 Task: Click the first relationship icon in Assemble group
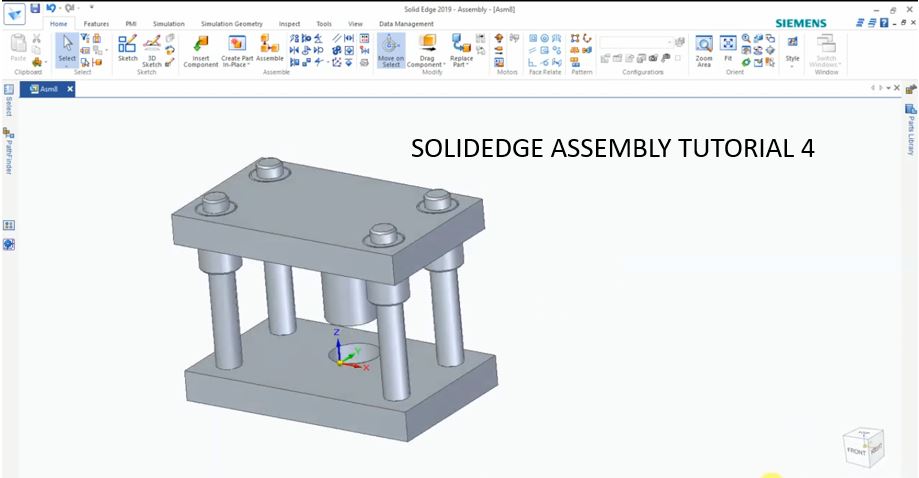click(x=294, y=38)
